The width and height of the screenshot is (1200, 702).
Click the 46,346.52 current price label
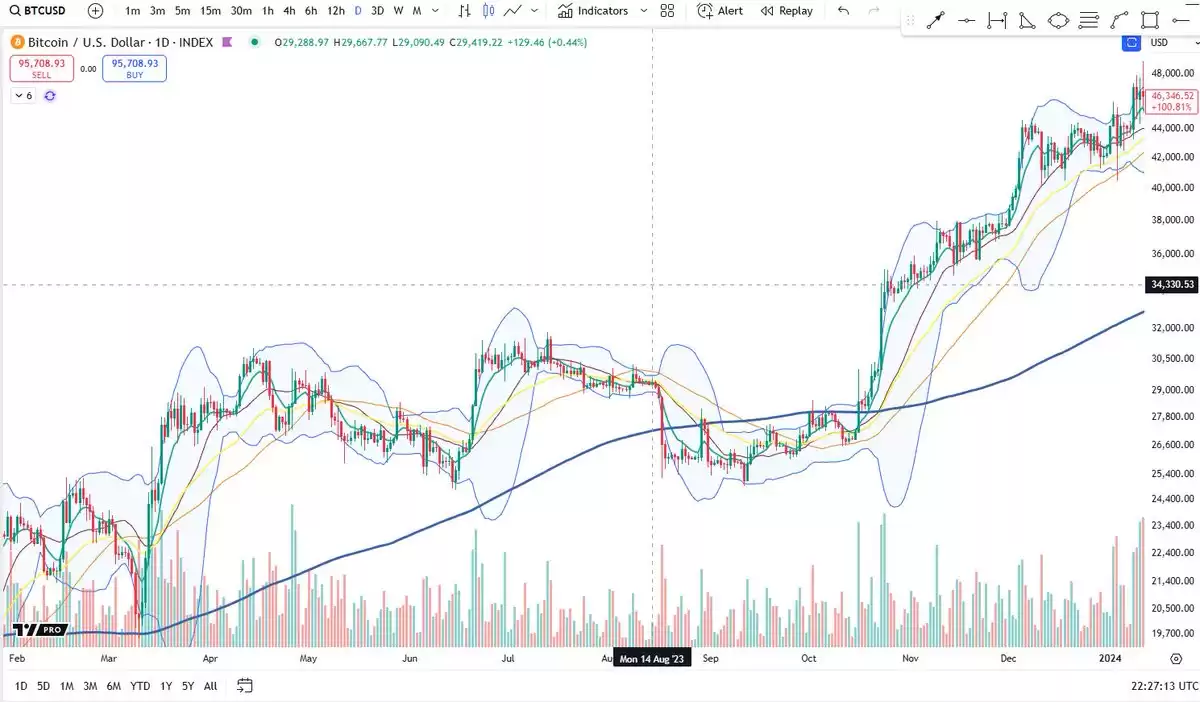click(x=1174, y=101)
